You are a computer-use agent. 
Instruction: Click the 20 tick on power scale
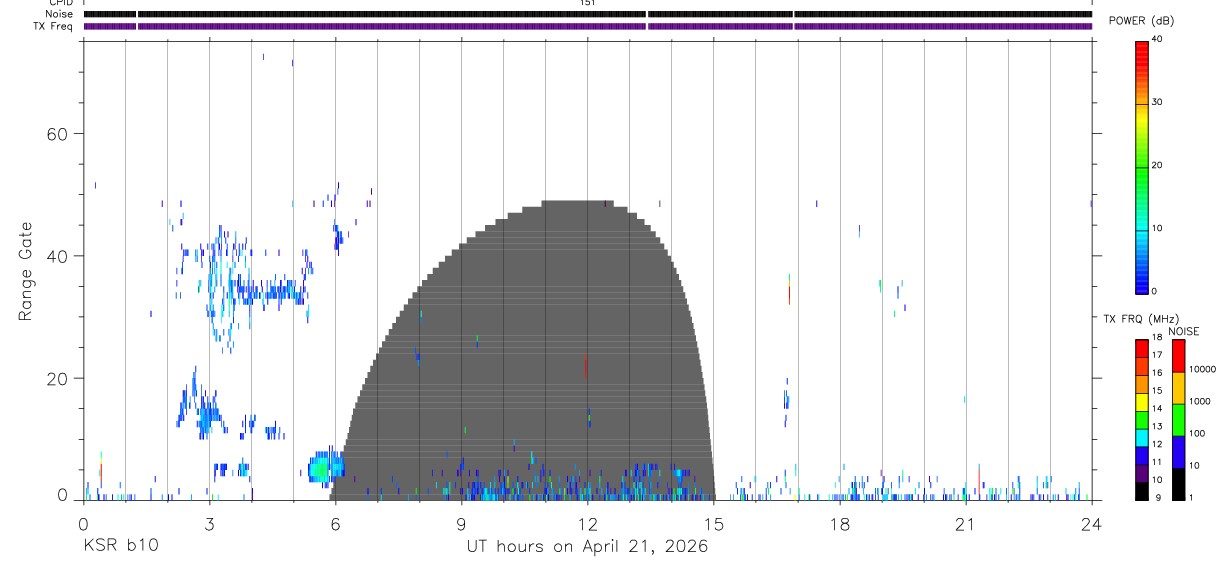click(1157, 165)
